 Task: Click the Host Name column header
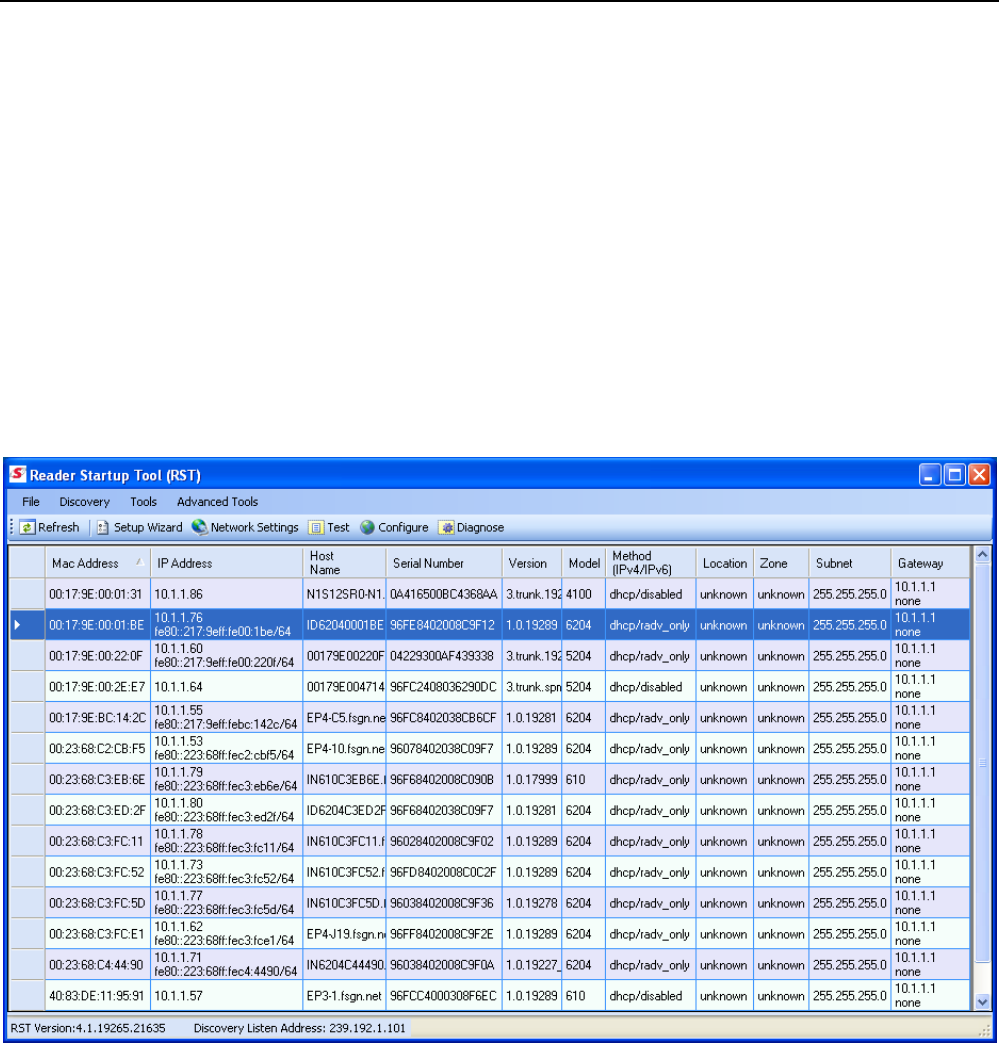[x=345, y=563]
